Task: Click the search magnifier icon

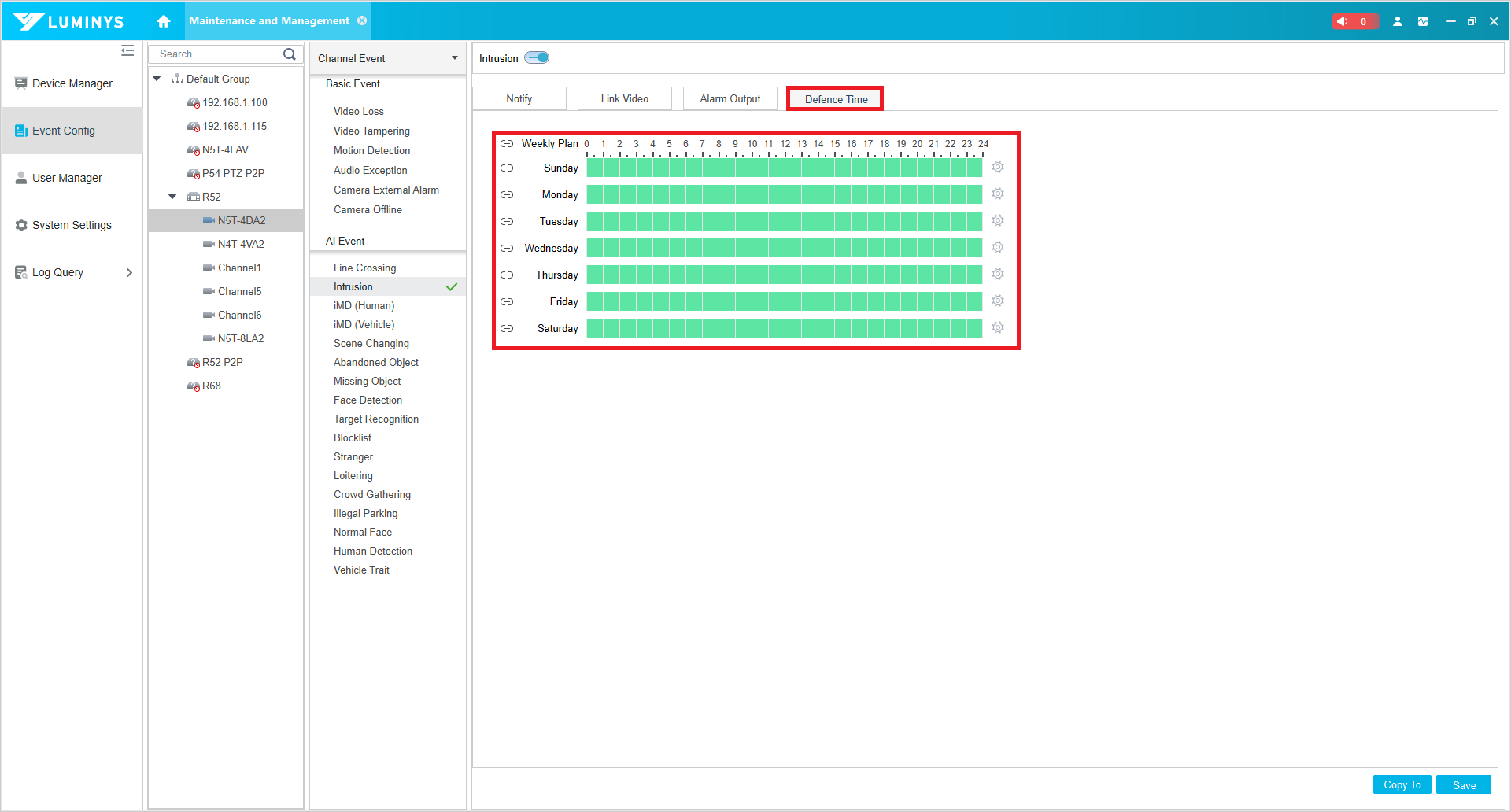Action: [290, 54]
